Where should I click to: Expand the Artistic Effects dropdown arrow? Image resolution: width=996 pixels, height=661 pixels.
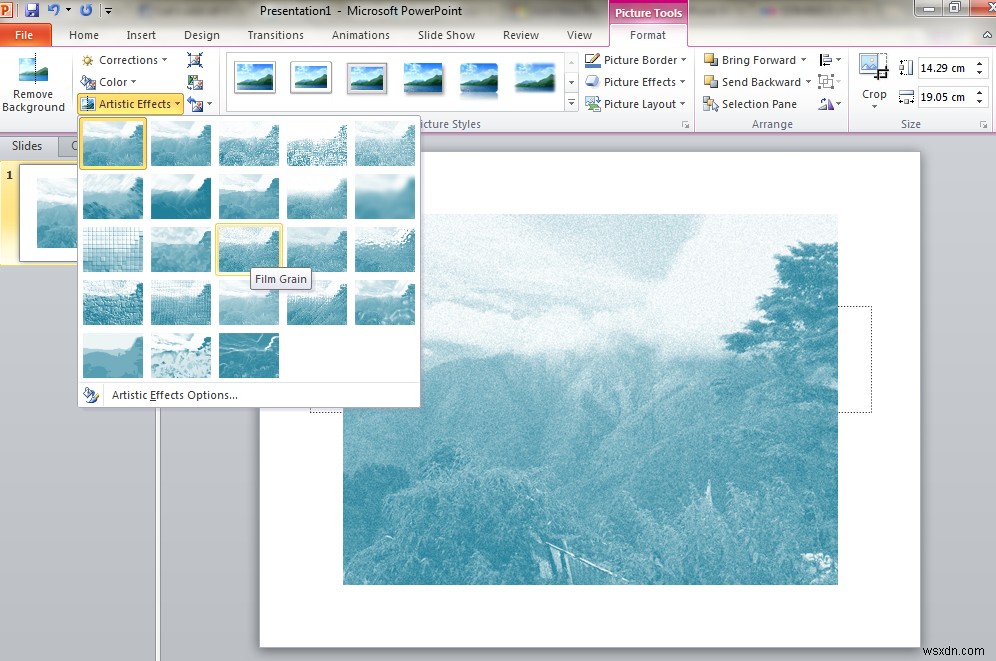point(176,103)
